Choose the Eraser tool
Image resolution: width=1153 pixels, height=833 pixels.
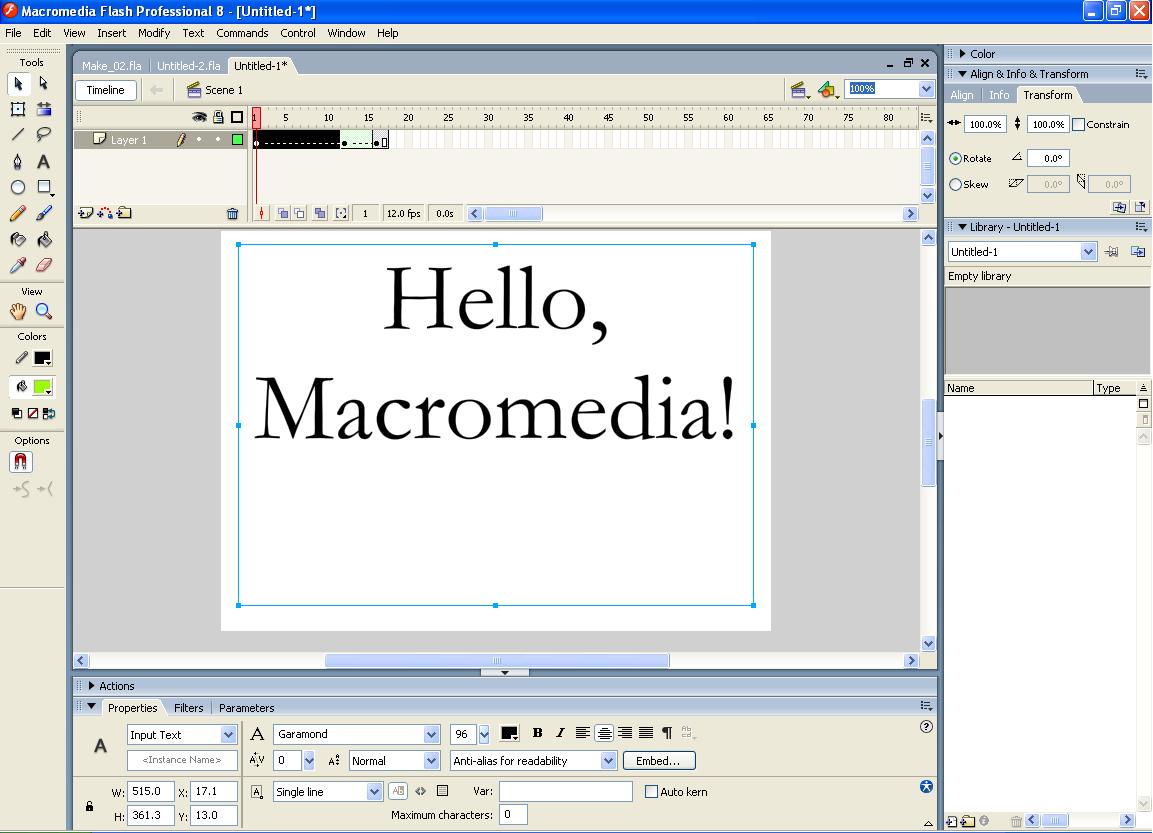(44, 266)
